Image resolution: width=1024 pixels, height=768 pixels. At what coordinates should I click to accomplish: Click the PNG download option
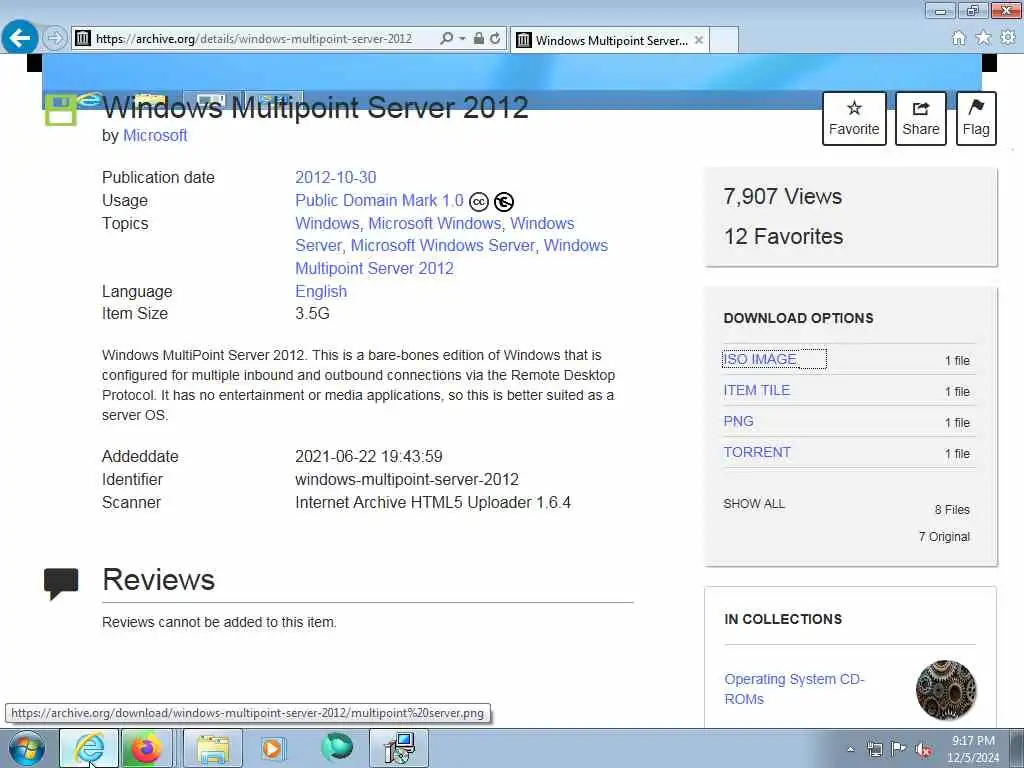pyautogui.click(x=739, y=421)
